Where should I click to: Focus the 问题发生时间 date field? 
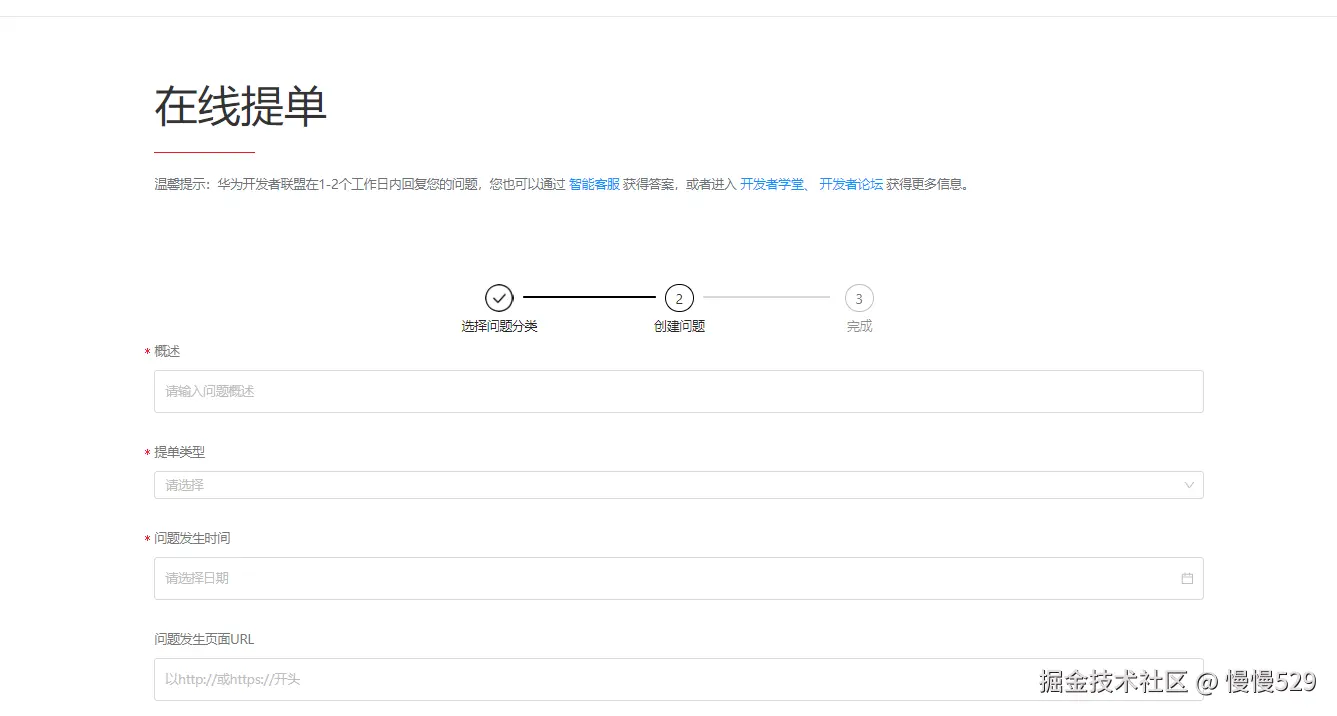coord(678,578)
